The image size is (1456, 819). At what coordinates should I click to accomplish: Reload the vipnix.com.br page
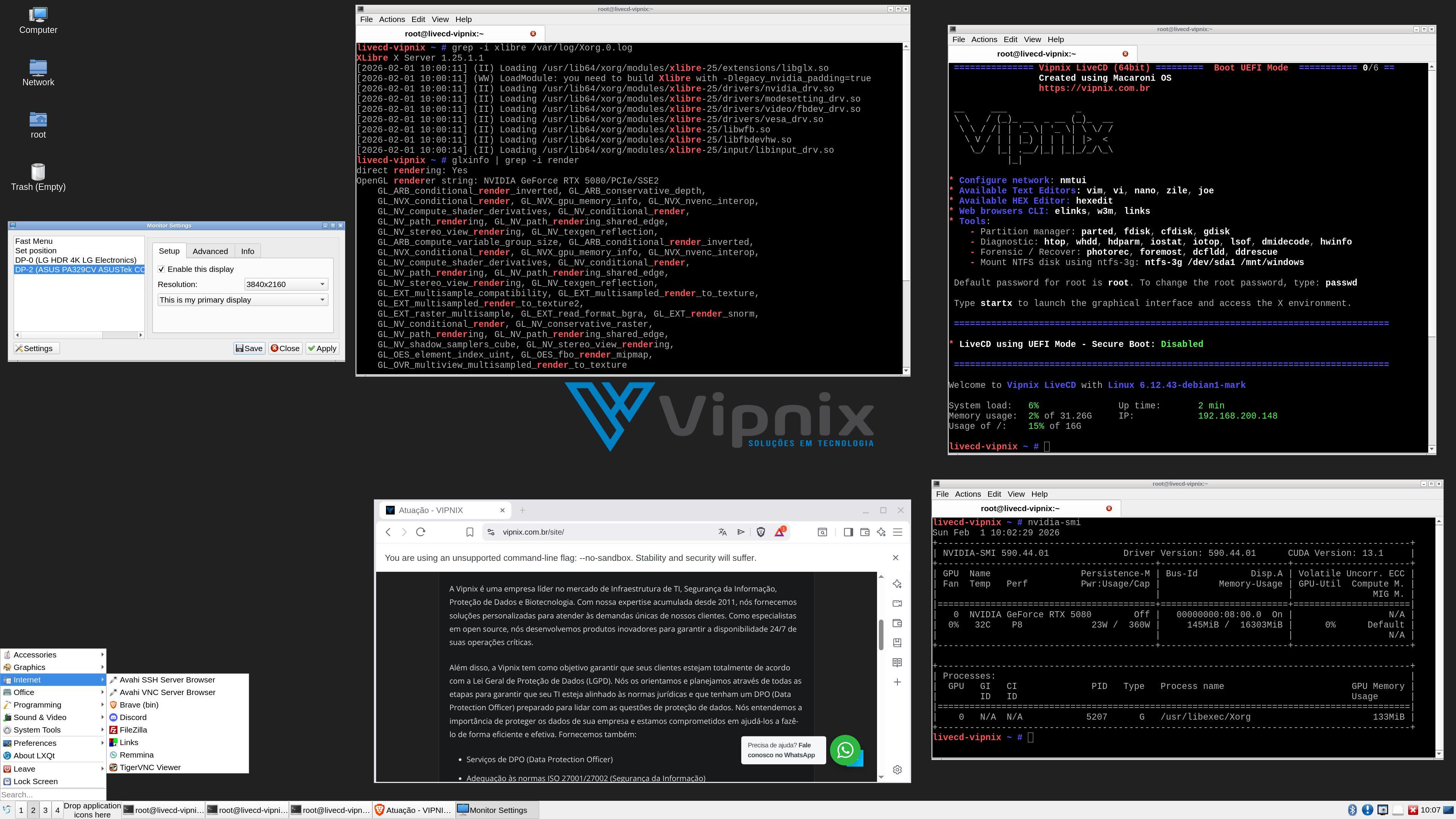pyautogui.click(x=420, y=532)
